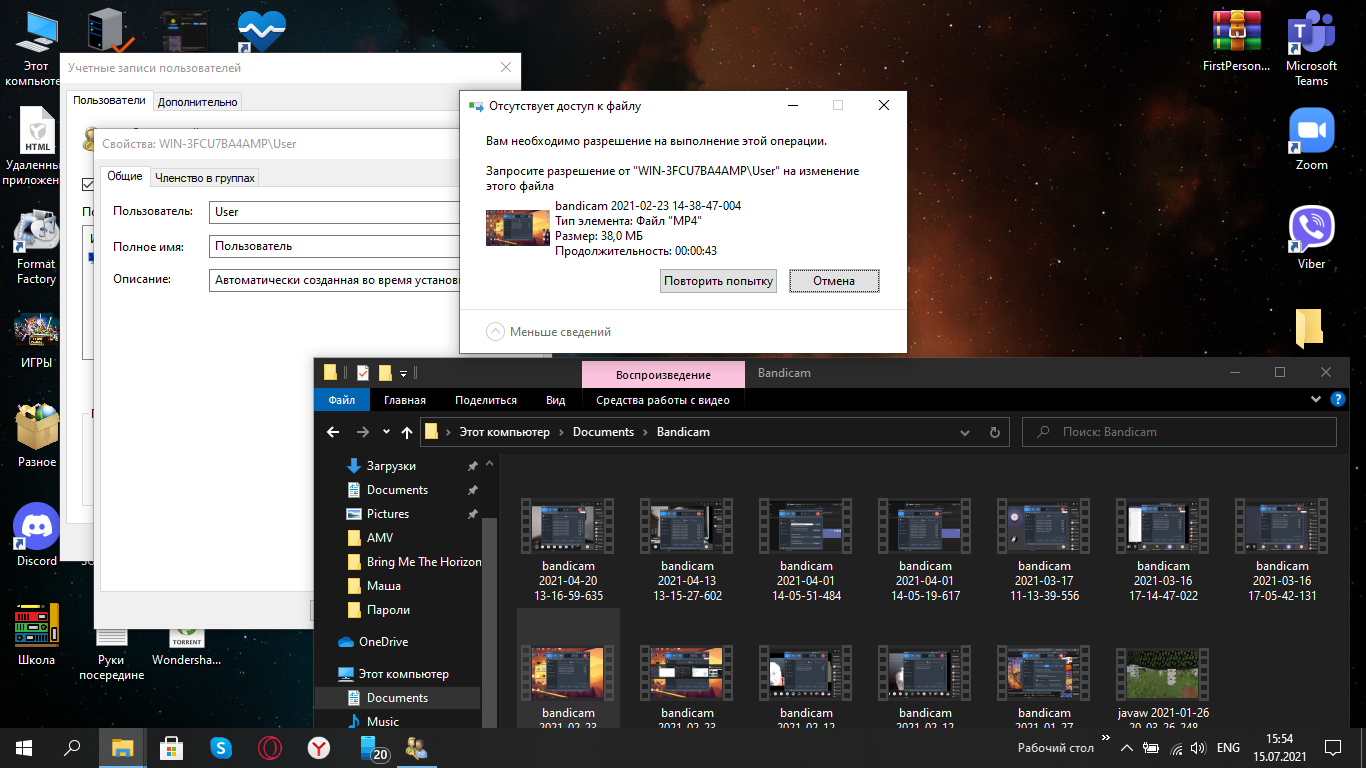The width and height of the screenshot is (1366, 768).
Task: Open FirstPerson WinRAR archive on desktop
Action: tap(1236, 42)
